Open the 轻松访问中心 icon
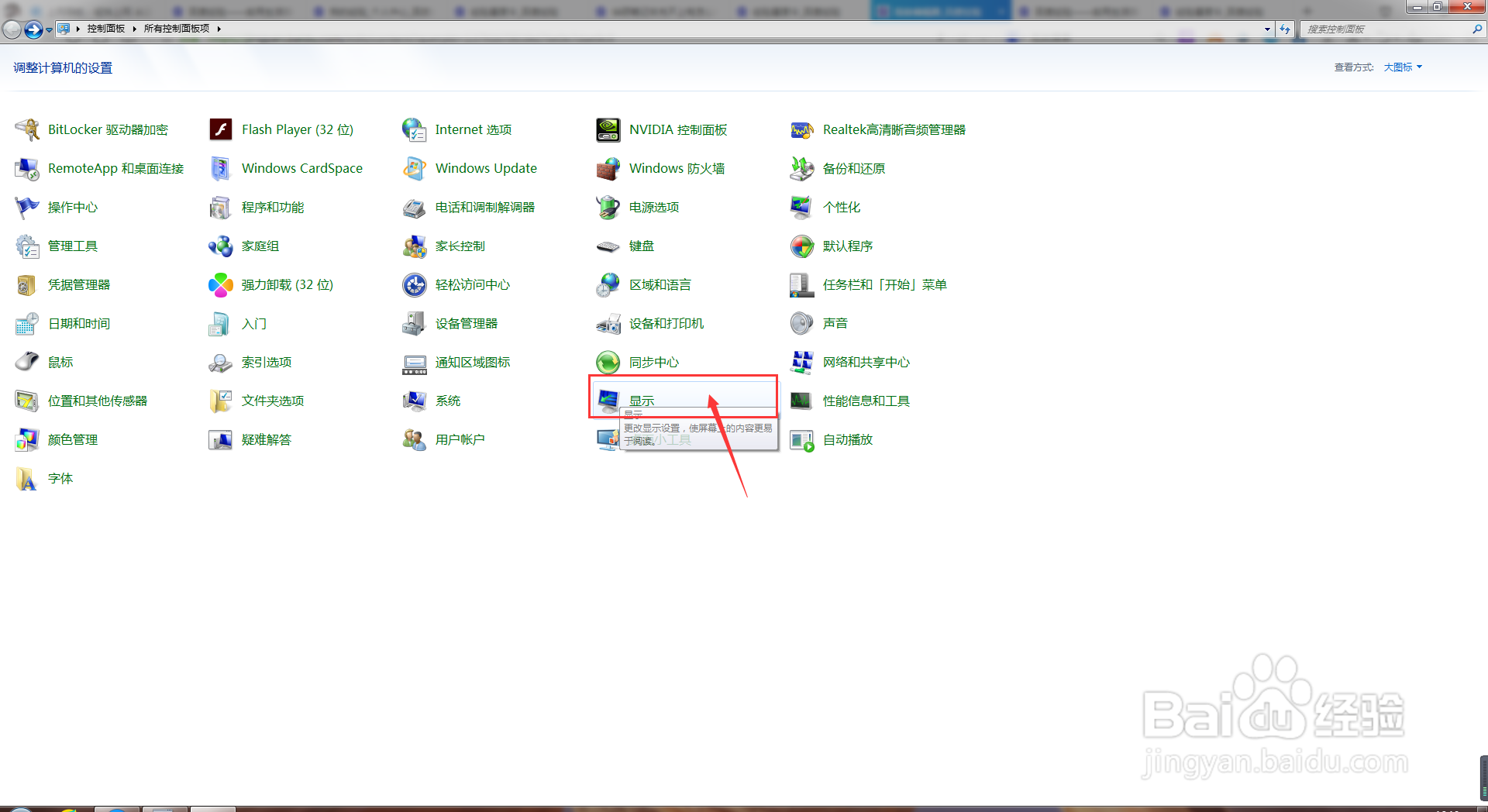This screenshot has width=1488, height=812. [415, 284]
